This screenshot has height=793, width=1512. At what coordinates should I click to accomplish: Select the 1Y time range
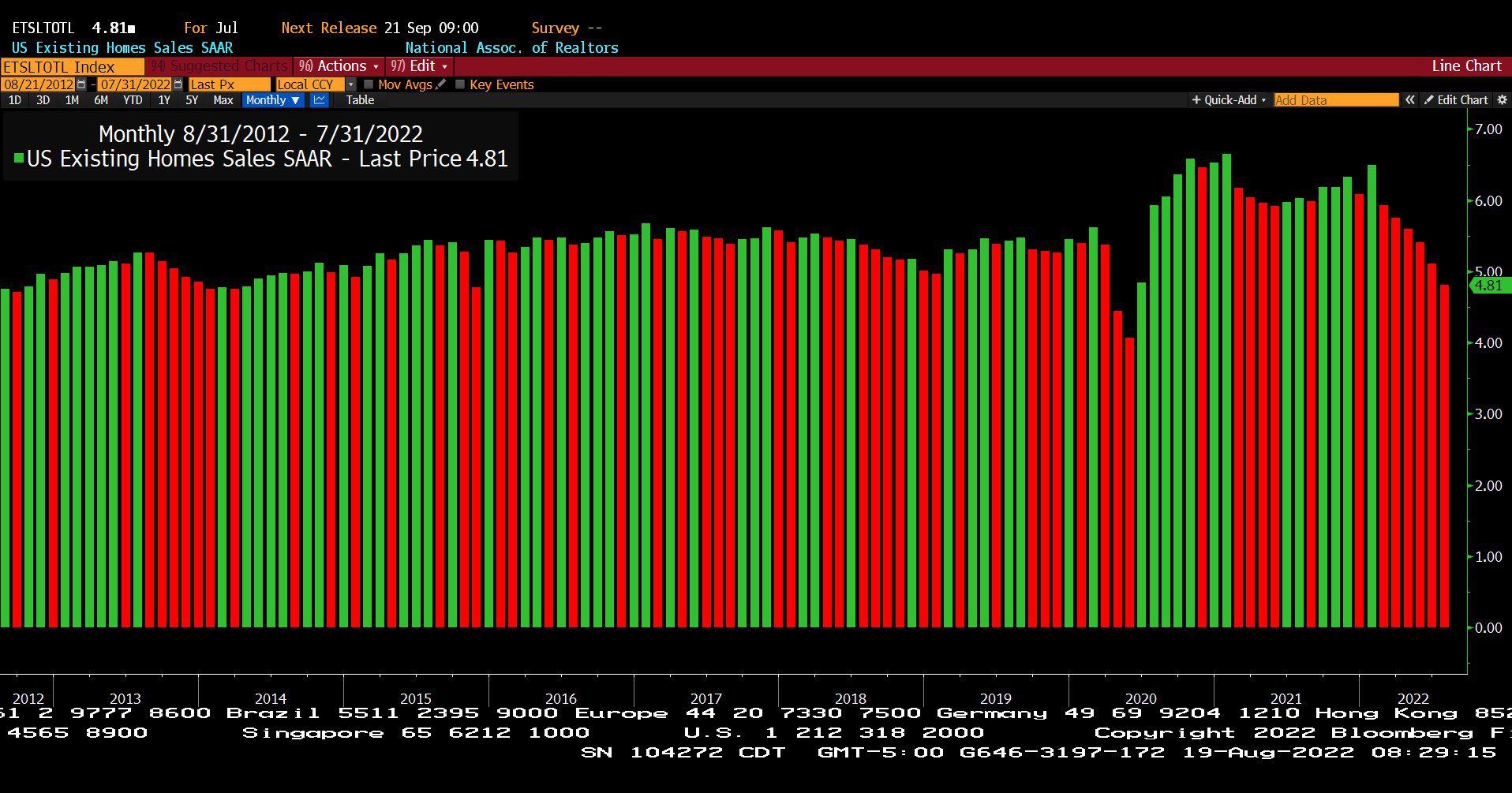click(164, 100)
